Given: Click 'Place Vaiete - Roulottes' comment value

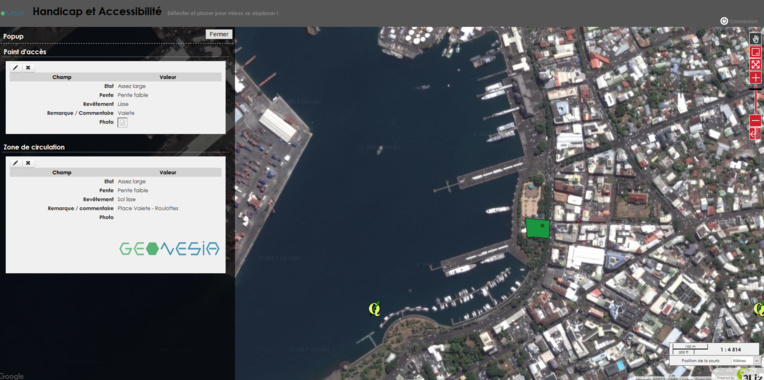Looking at the screenshot, I should (148, 208).
